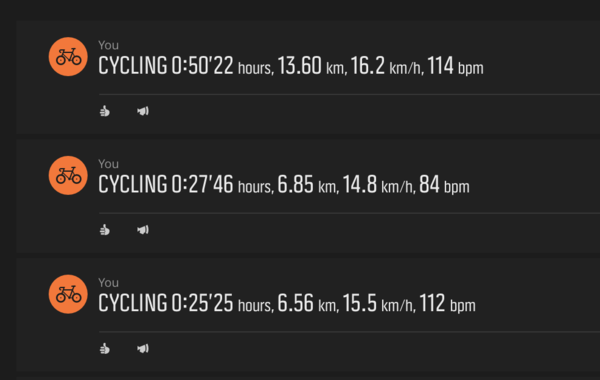Click the megaphone icon under the 0:50'22 ride

pyautogui.click(x=143, y=111)
